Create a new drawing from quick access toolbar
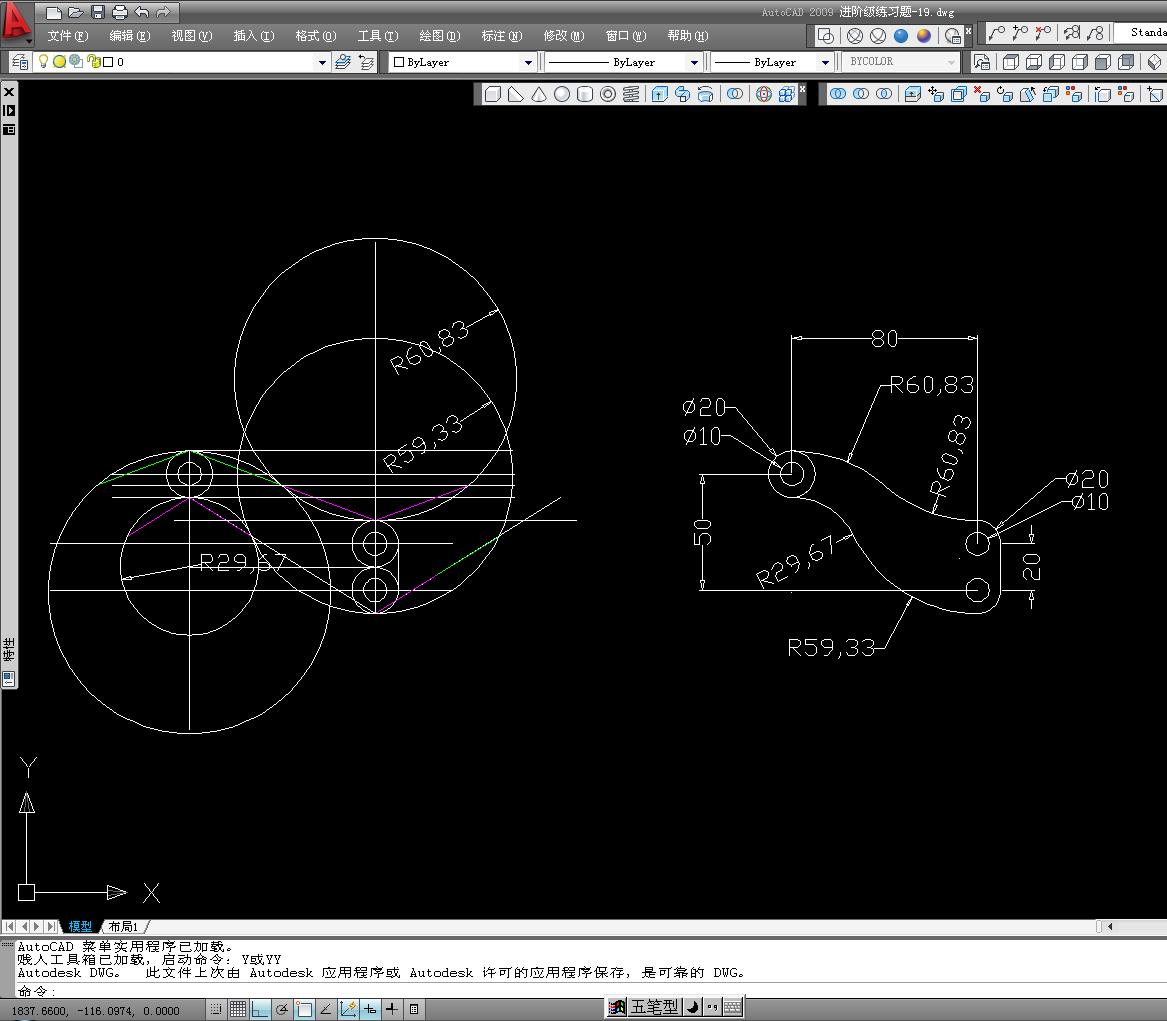 coord(54,12)
